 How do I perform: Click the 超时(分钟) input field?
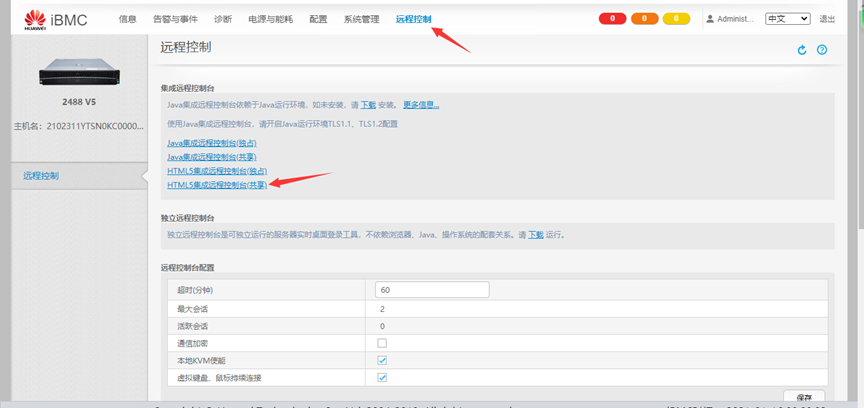(432, 289)
